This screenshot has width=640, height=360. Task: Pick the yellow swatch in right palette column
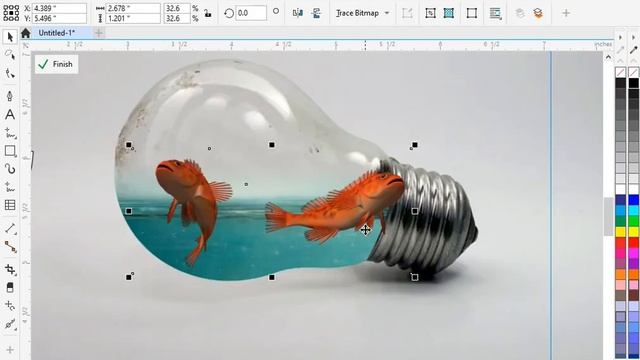(x=633, y=231)
